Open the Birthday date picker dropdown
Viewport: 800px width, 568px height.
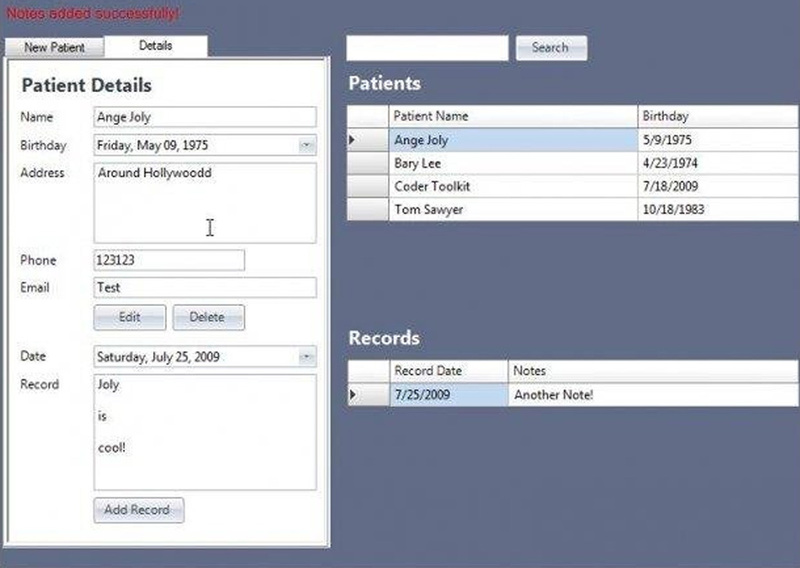(x=306, y=145)
